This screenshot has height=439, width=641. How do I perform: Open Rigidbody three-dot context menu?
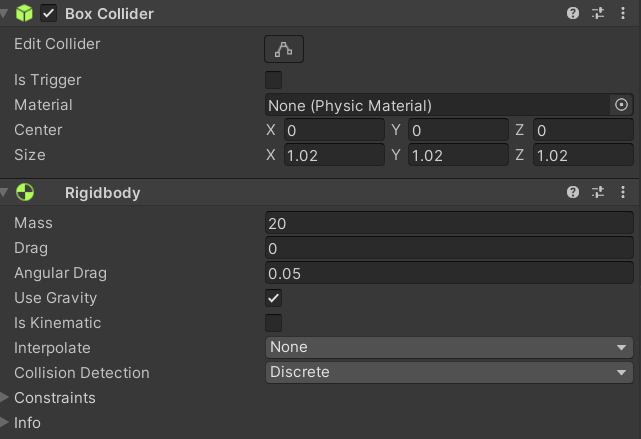(623, 192)
